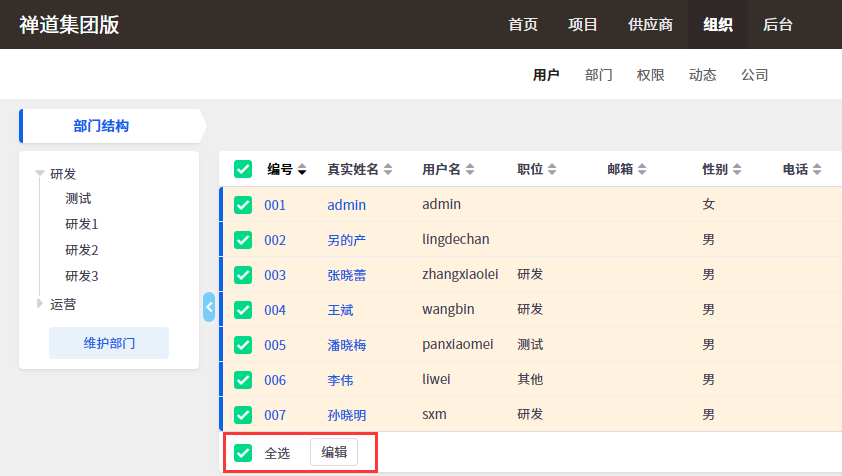Uncheck the checkbox for user 001
The width and height of the screenshot is (842, 476).
pyautogui.click(x=243, y=205)
